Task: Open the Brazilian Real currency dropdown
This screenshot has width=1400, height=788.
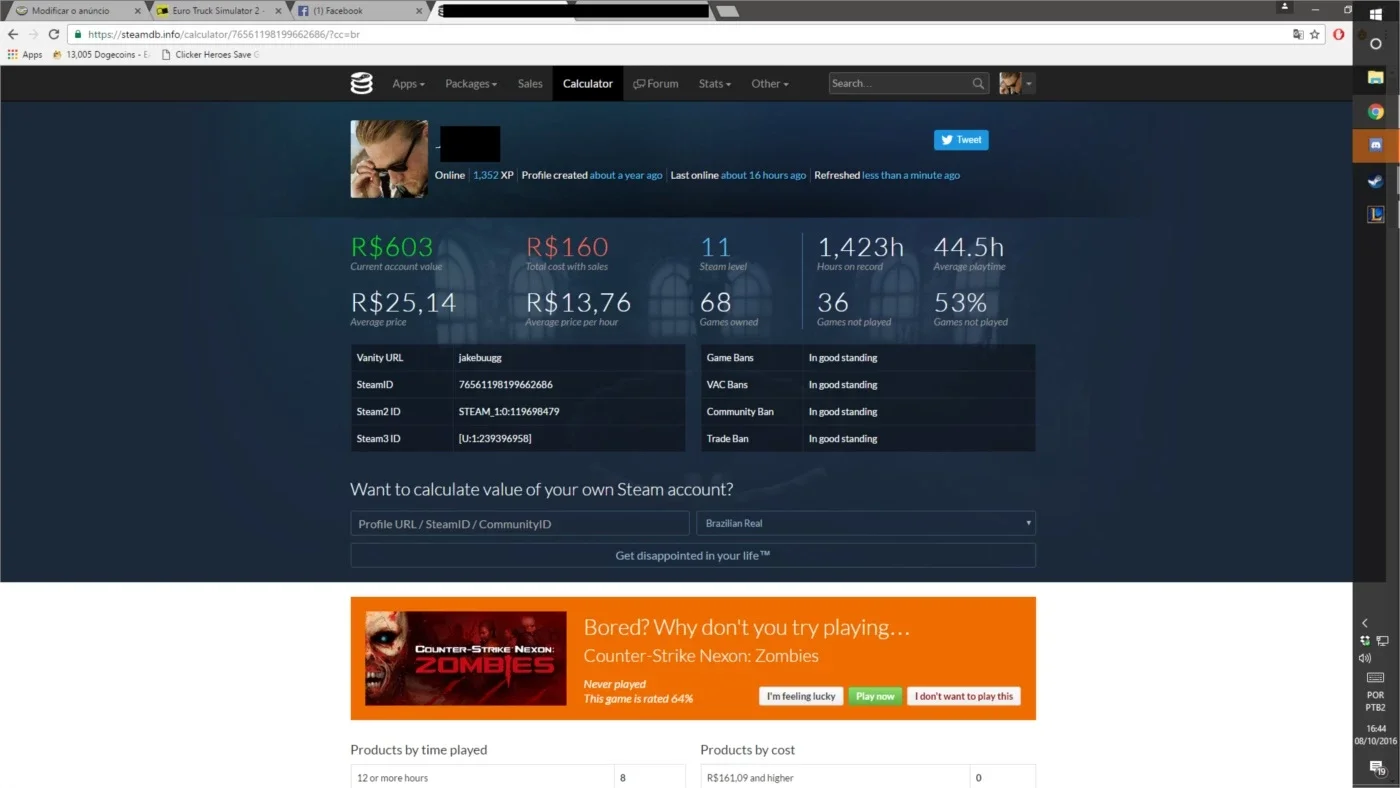Action: (x=866, y=523)
